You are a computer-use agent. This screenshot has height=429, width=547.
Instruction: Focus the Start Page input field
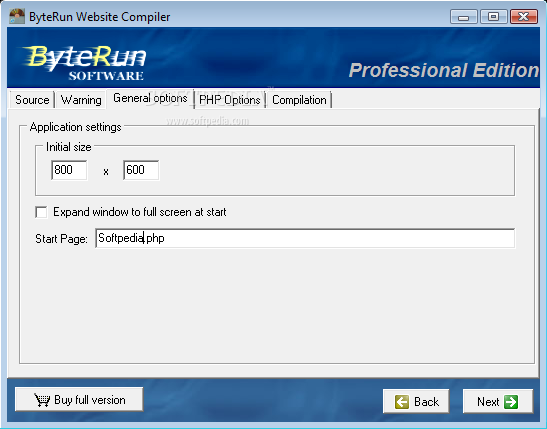click(305, 238)
